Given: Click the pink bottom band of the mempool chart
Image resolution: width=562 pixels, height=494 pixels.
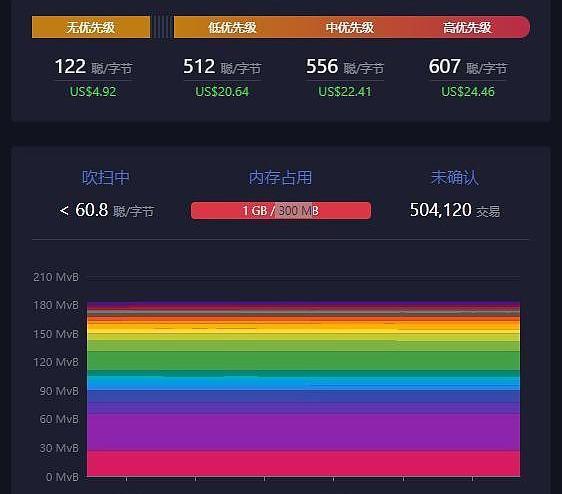Looking at the screenshot, I should click(x=304, y=463).
